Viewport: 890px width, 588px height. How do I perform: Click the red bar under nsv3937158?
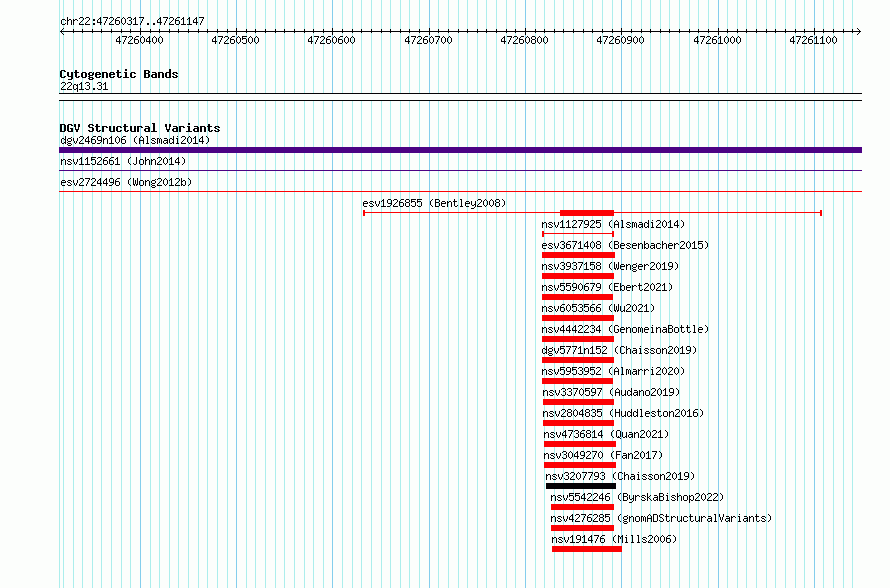578,276
